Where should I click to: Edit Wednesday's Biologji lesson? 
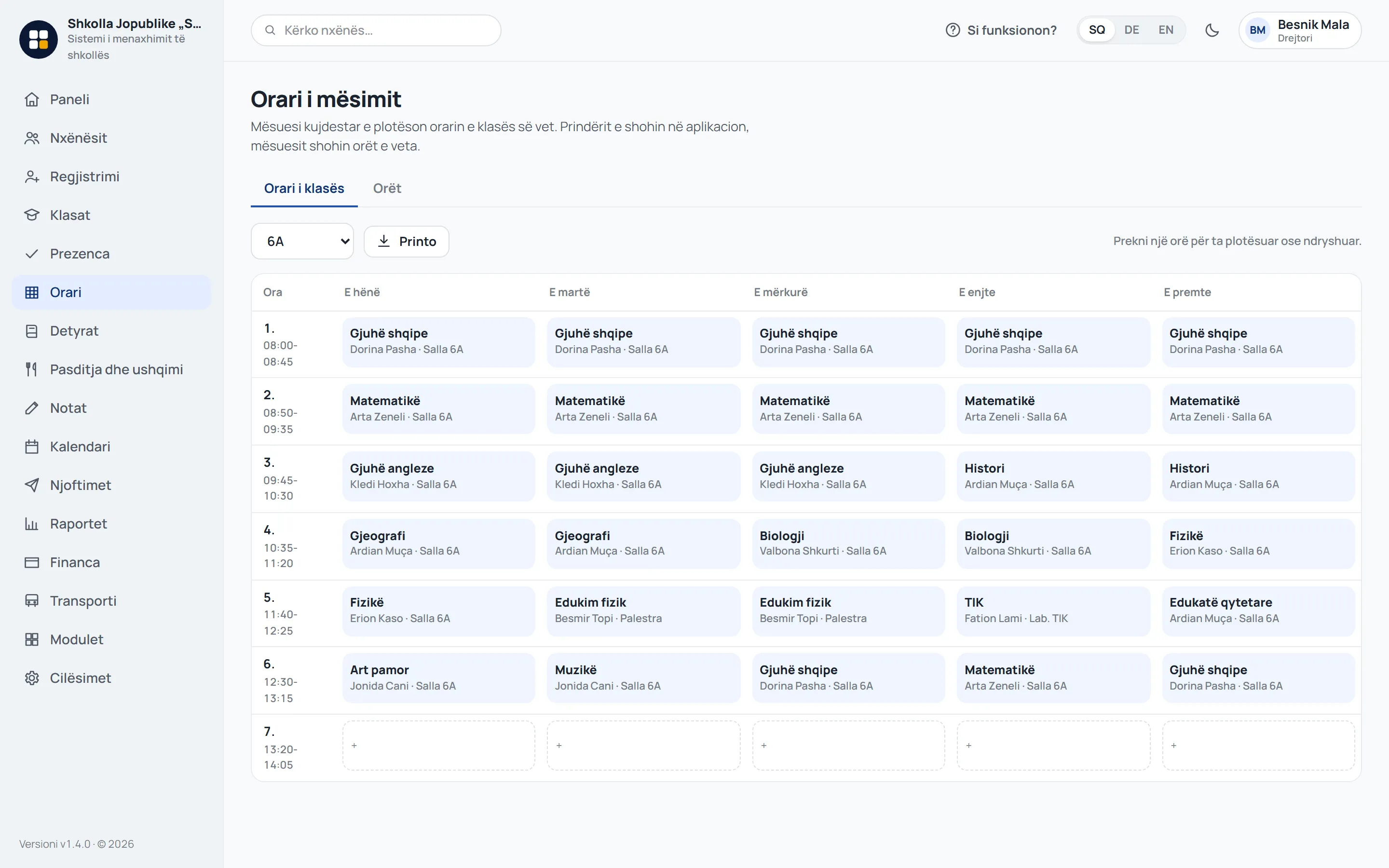(848, 543)
